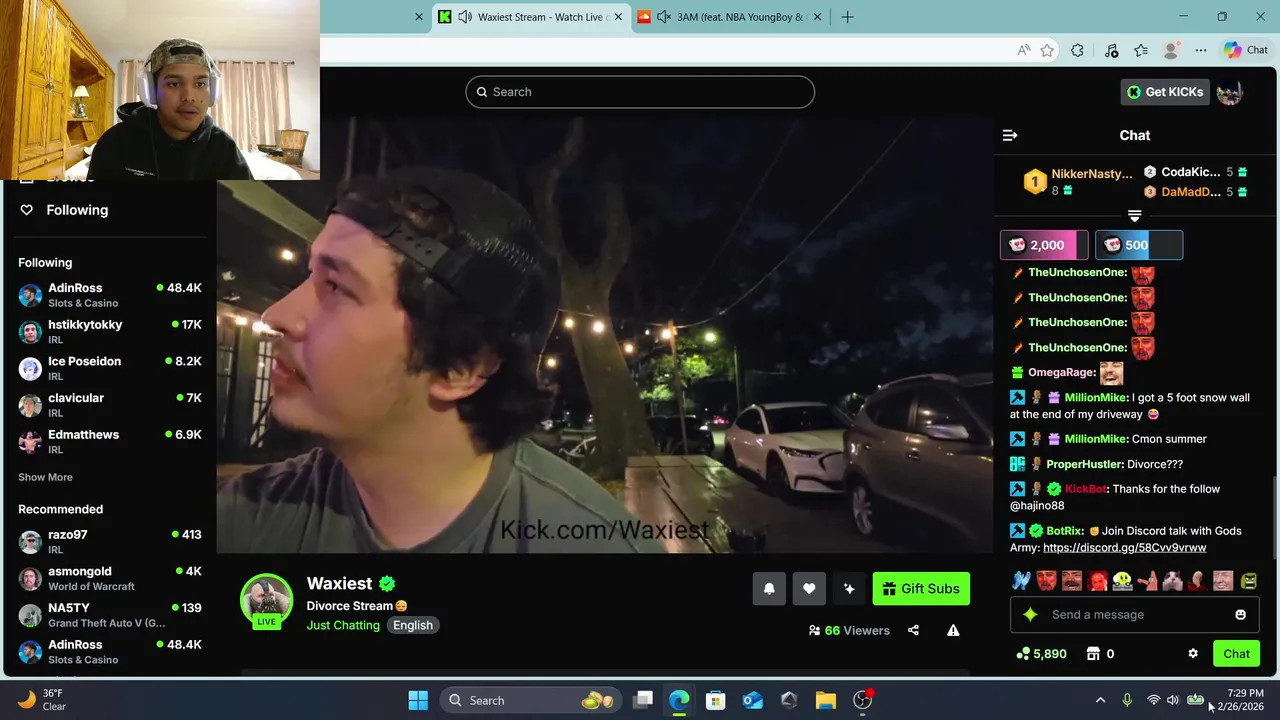This screenshot has height=720, width=1280.
Task: Click the 500 gift goal bar
Action: click(1139, 245)
